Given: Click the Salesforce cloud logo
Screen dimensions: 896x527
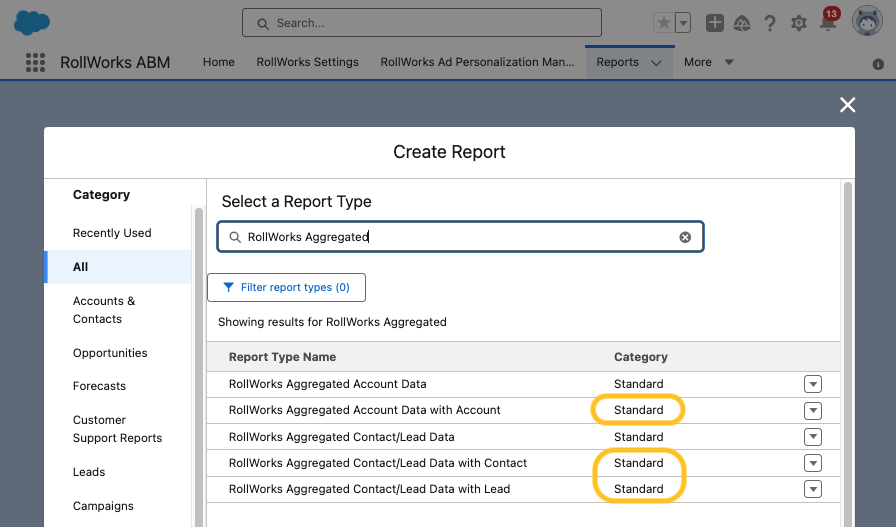Looking at the screenshot, I should tap(32, 22).
